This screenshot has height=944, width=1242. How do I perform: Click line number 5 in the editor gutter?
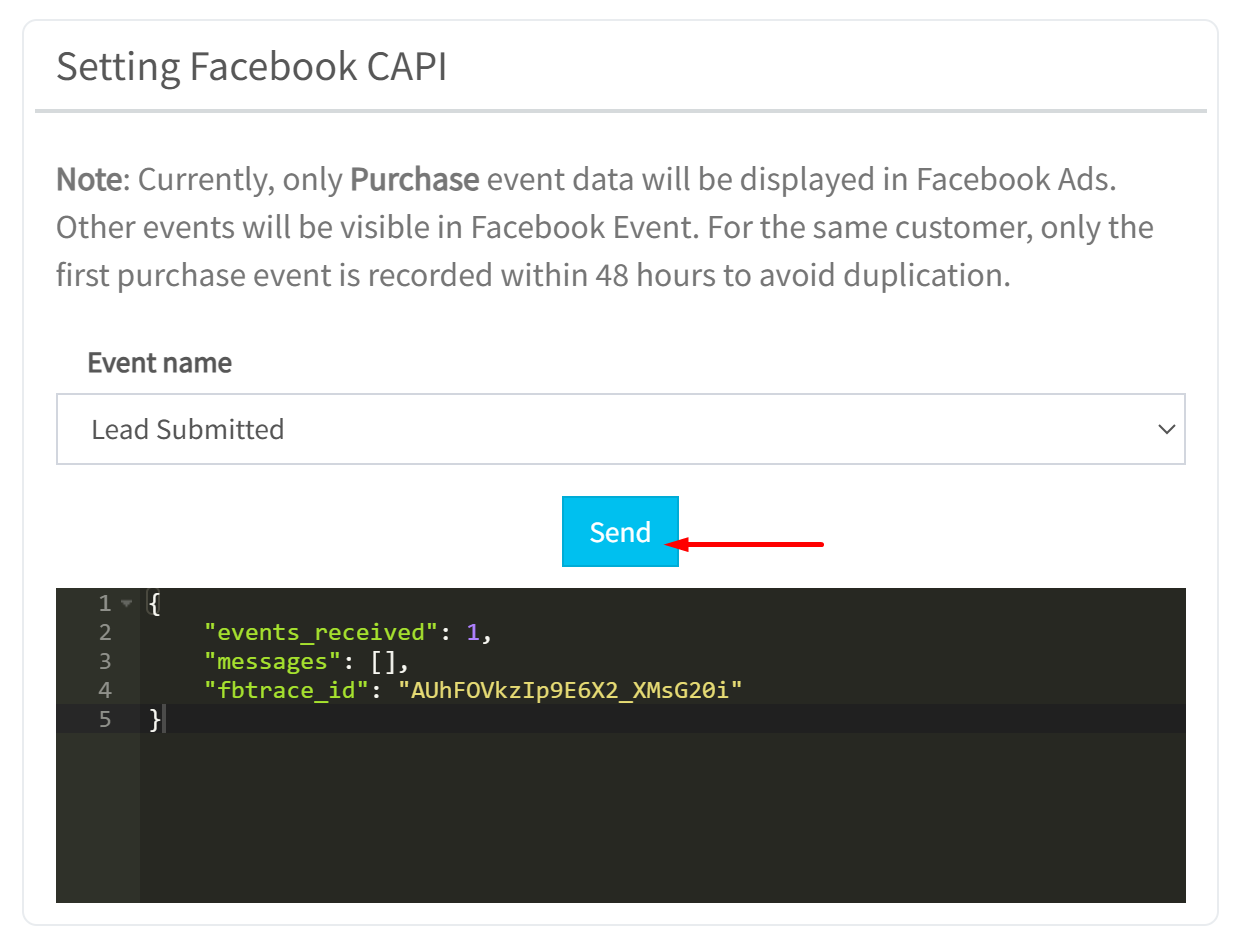click(105, 719)
